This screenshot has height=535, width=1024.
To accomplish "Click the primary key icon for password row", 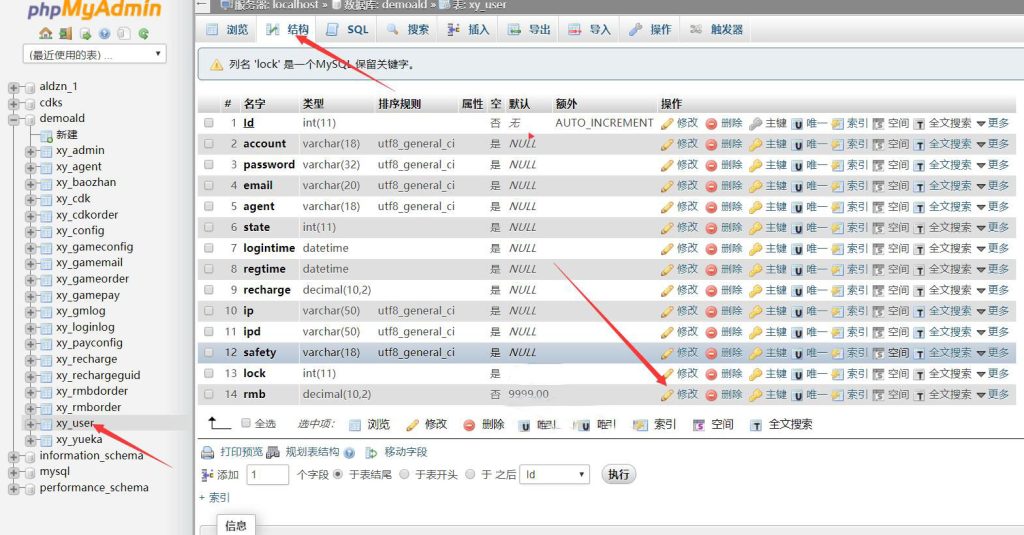I will click(x=756, y=165).
